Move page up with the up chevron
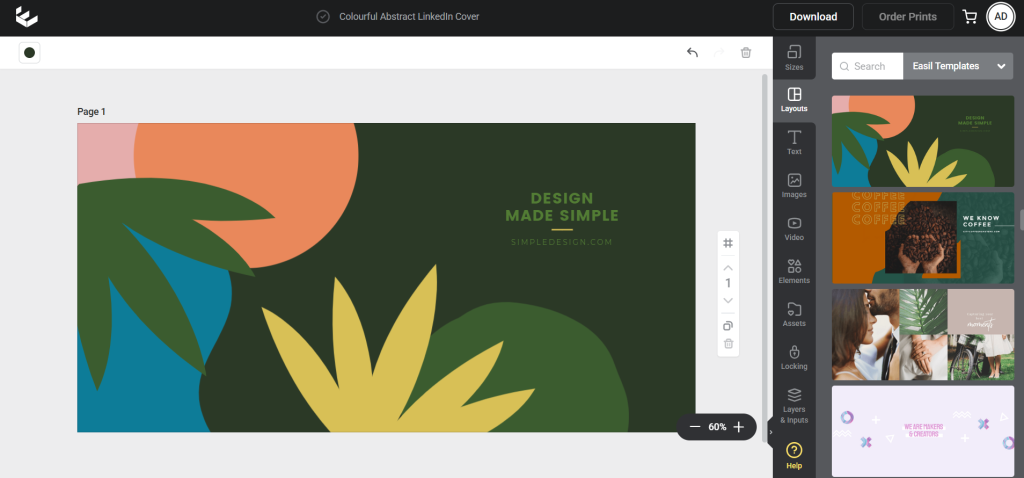 [x=728, y=268]
